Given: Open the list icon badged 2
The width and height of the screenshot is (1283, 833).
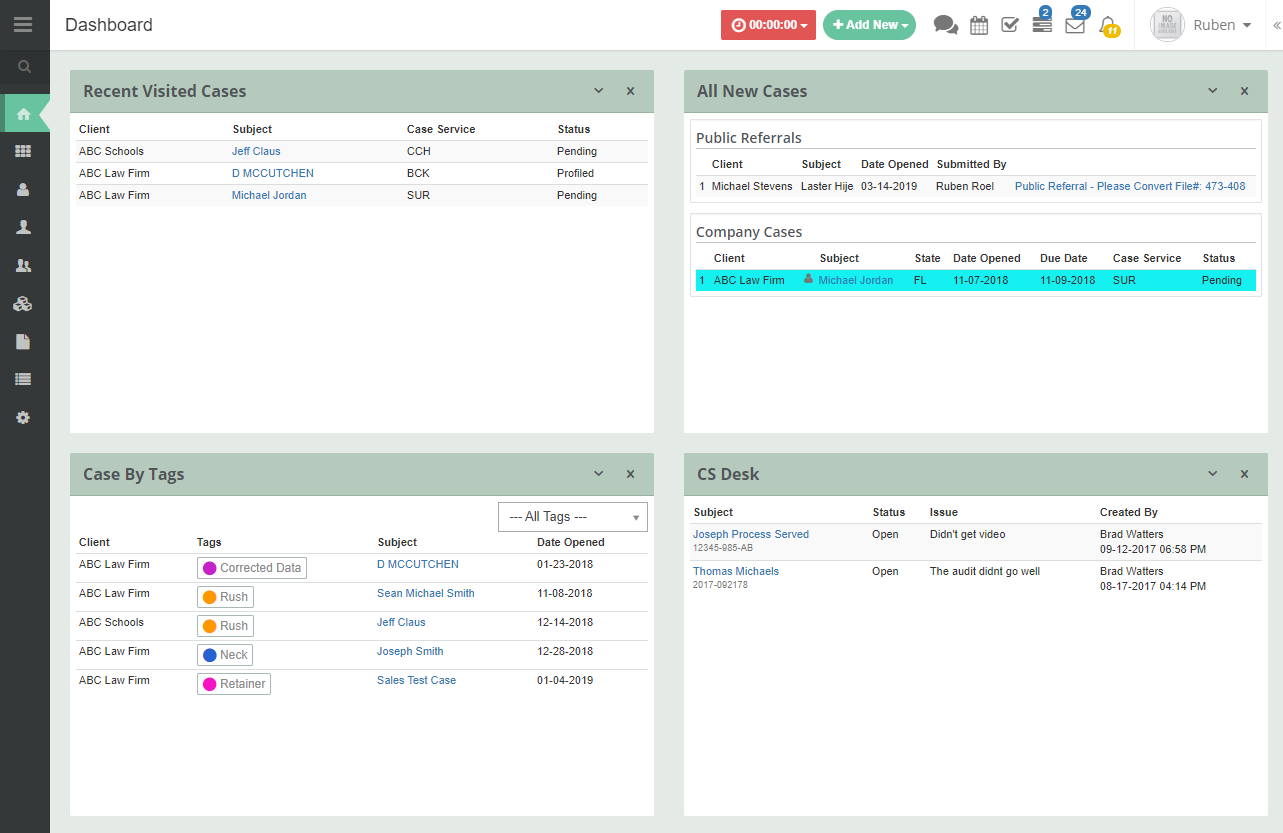Looking at the screenshot, I should (x=1042, y=25).
